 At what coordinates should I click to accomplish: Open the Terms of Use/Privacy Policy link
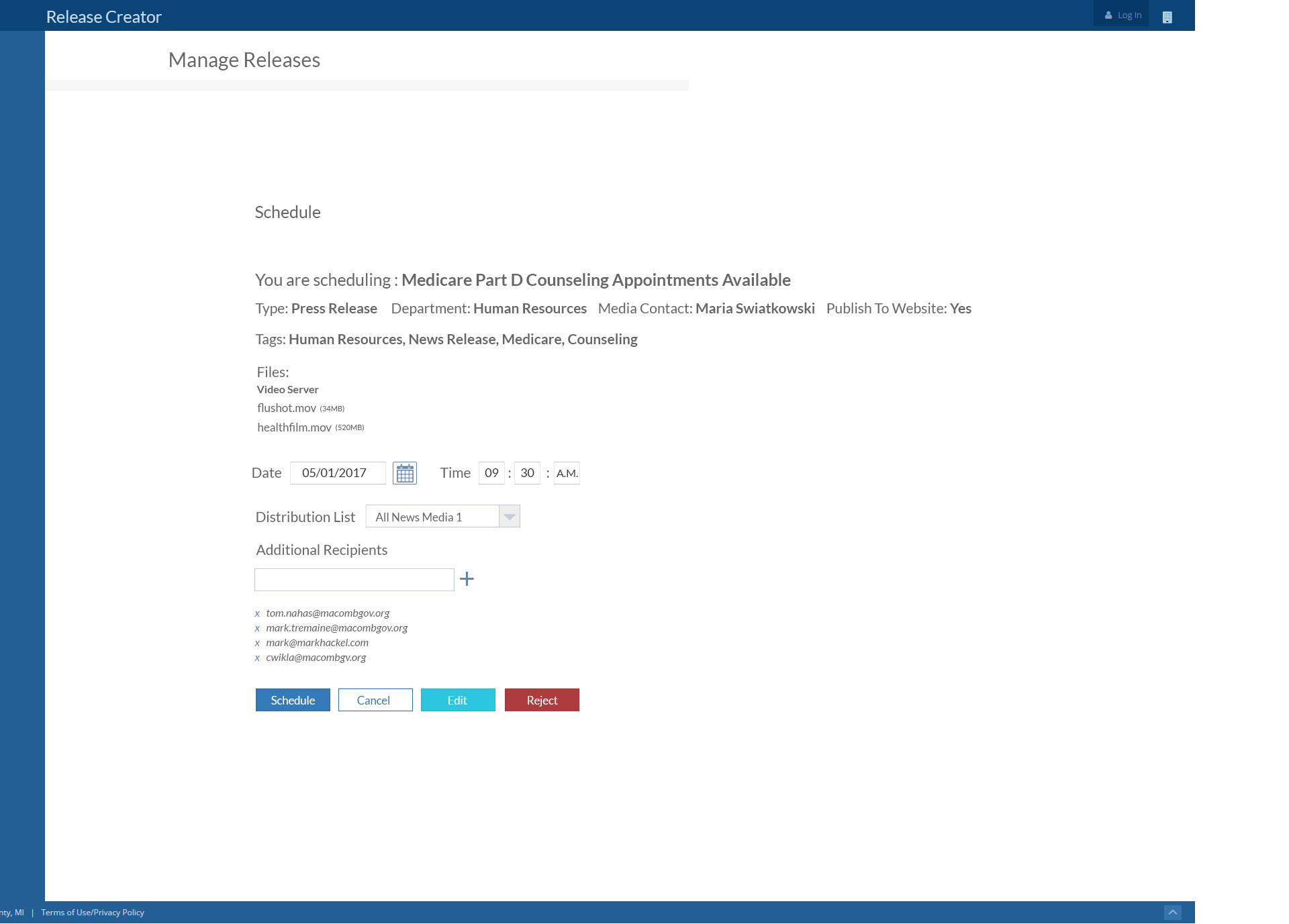93,913
